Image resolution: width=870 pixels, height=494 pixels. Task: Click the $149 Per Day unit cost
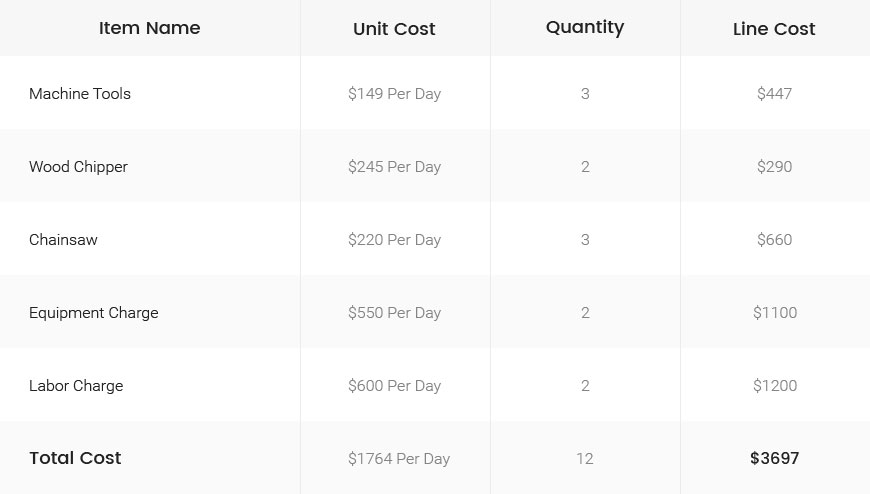[x=394, y=94]
